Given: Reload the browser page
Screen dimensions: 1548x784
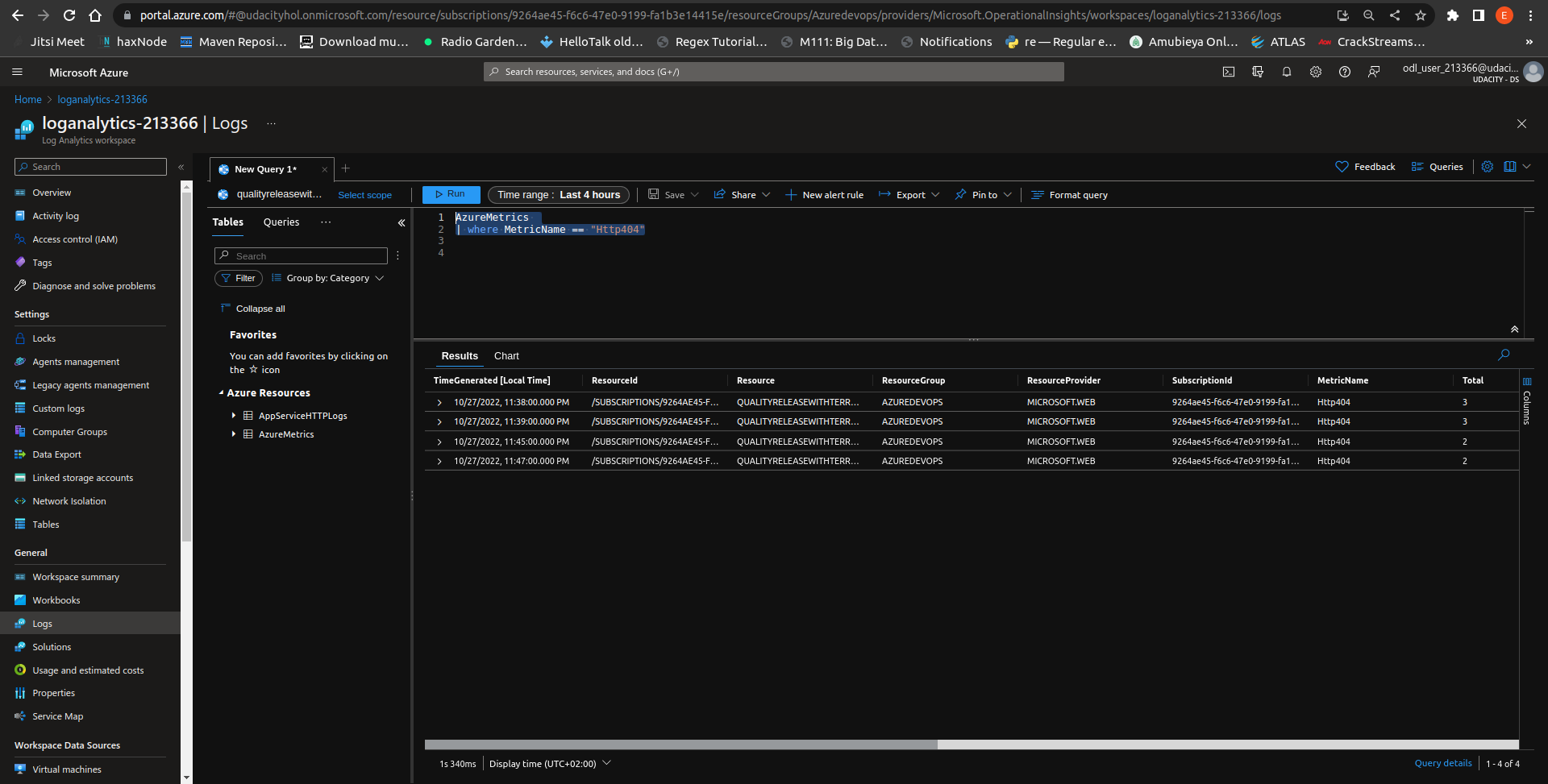Looking at the screenshot, I should tap(69, 15).
